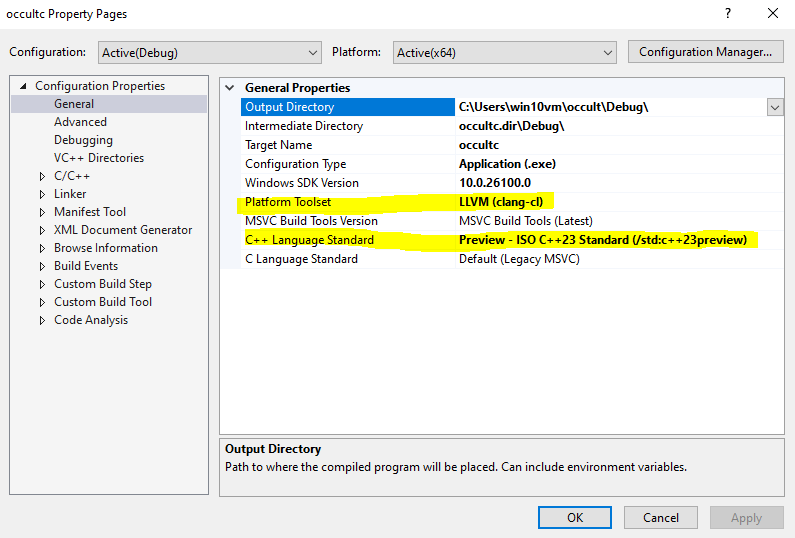Expand the Code Analysis node

click(42, 320)
